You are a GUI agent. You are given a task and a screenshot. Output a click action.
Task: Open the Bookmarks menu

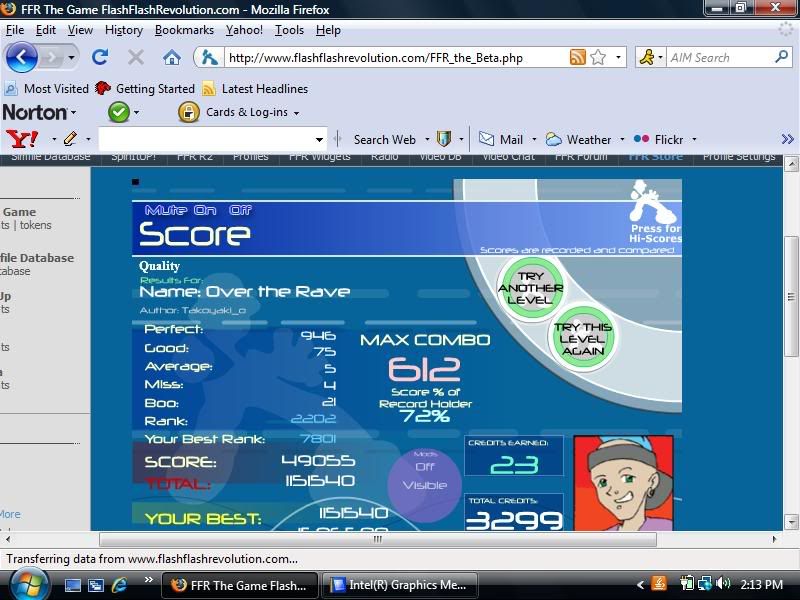[x=184, y=30]
